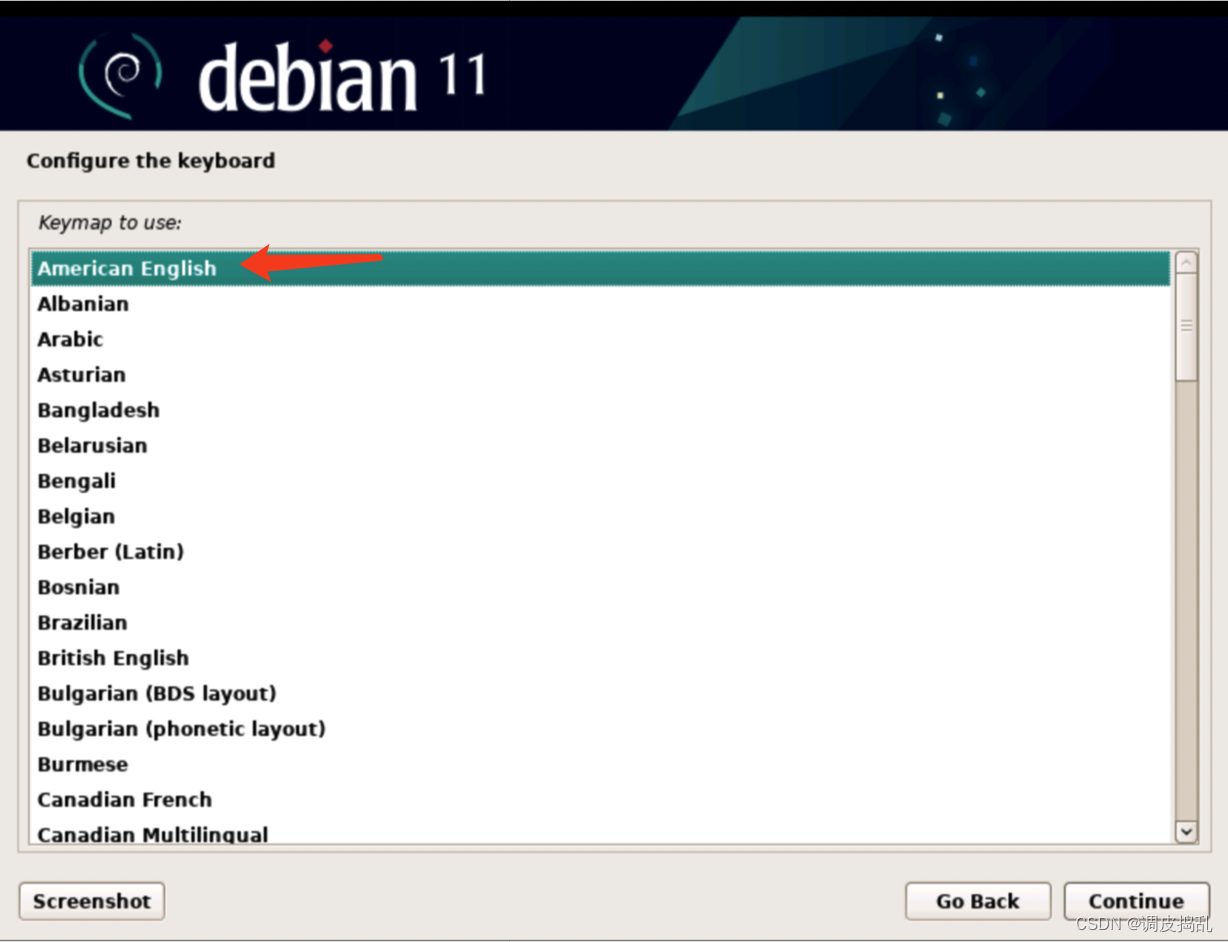The height and width of the screenshot is (942, 1228).
Task: Choose the Berber (Latin) layout
Action: 110,551
